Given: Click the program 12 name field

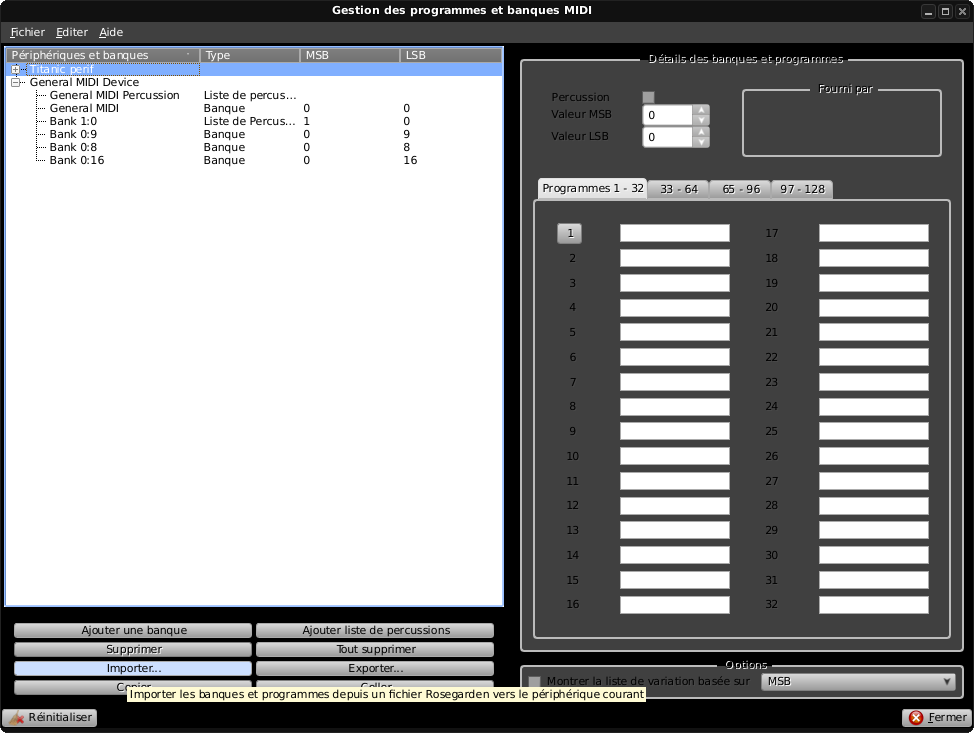Looking at the screenshot, I should point(675,505).
